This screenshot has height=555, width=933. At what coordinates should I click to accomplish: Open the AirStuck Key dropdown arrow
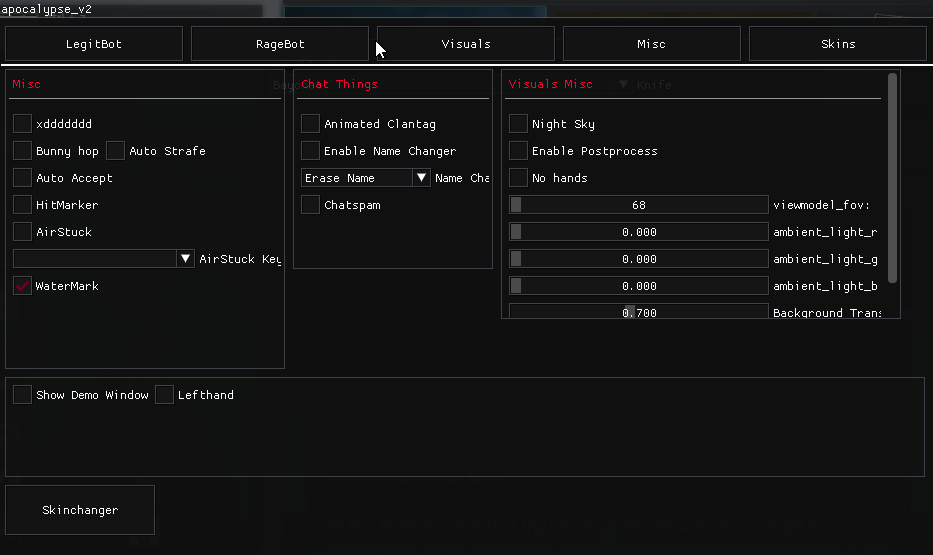(x=185, y=259)
